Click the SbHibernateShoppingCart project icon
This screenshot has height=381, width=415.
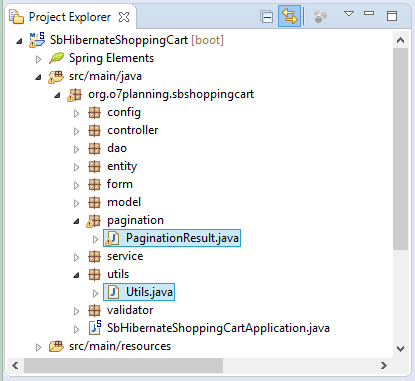click(37, 40)
